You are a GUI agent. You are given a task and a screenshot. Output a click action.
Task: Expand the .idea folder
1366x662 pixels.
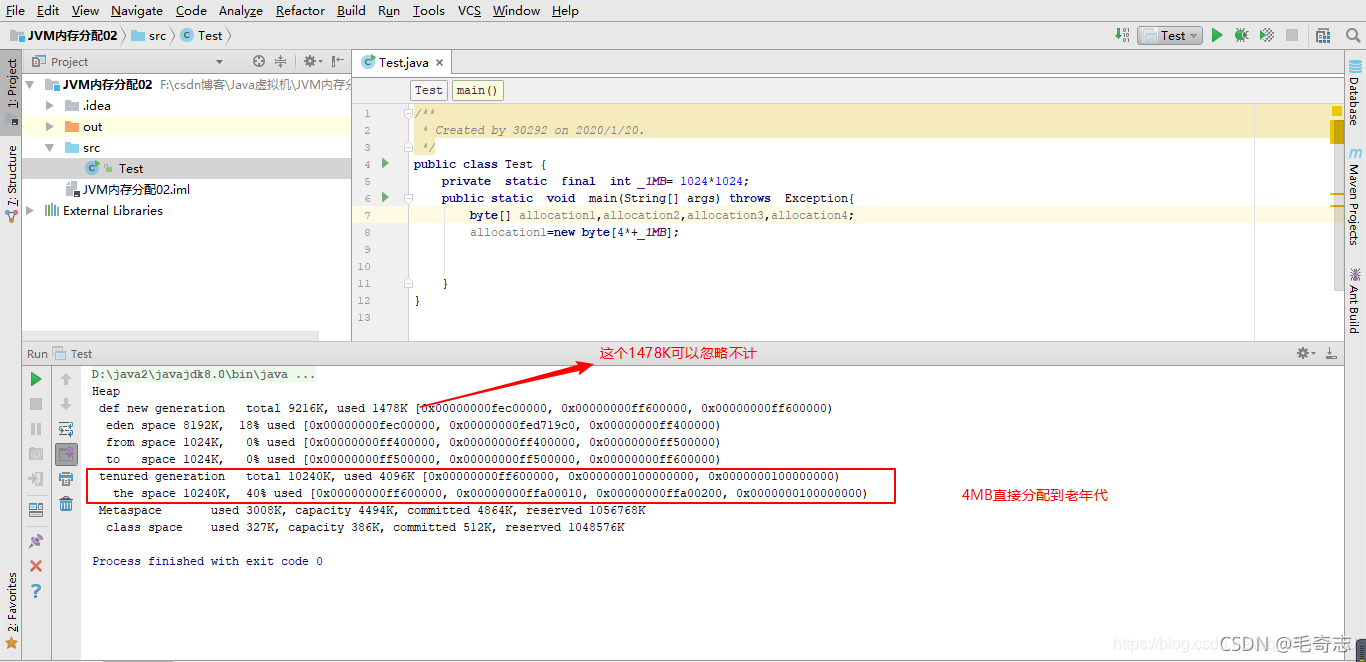[x=51, y=105]
